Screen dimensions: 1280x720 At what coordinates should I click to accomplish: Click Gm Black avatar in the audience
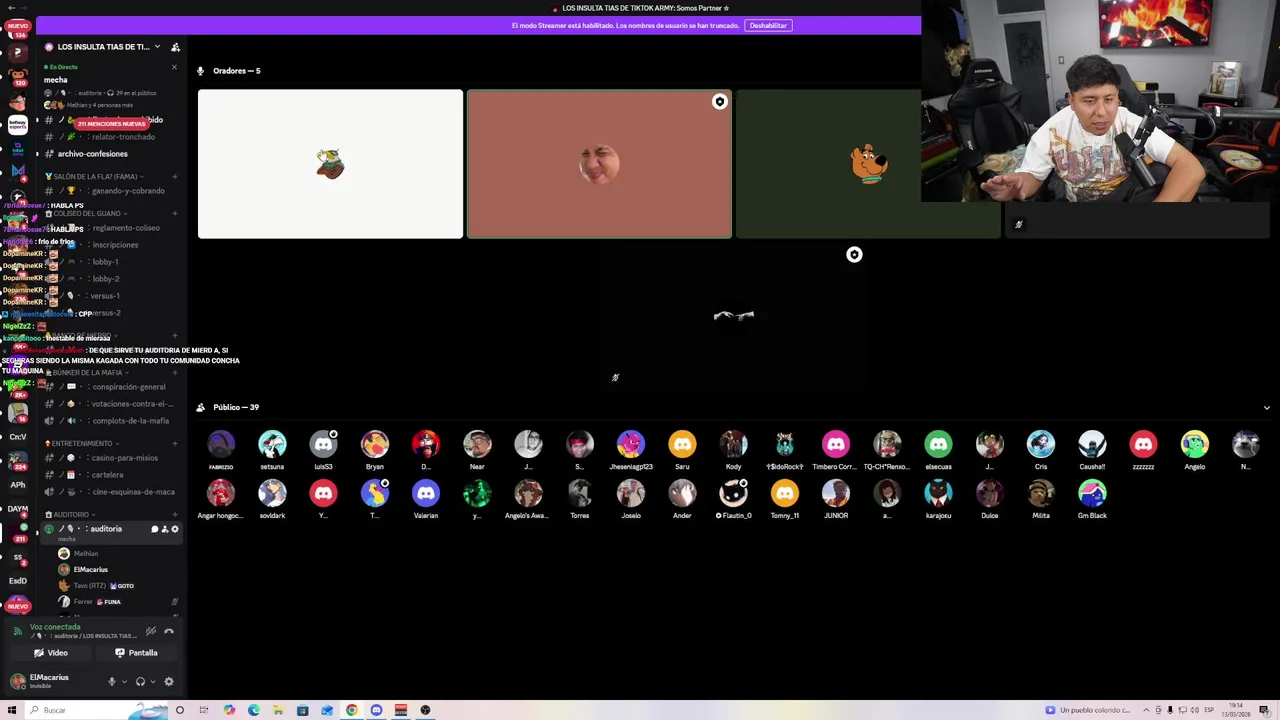pyautogui.click(x=1092, y=493)
